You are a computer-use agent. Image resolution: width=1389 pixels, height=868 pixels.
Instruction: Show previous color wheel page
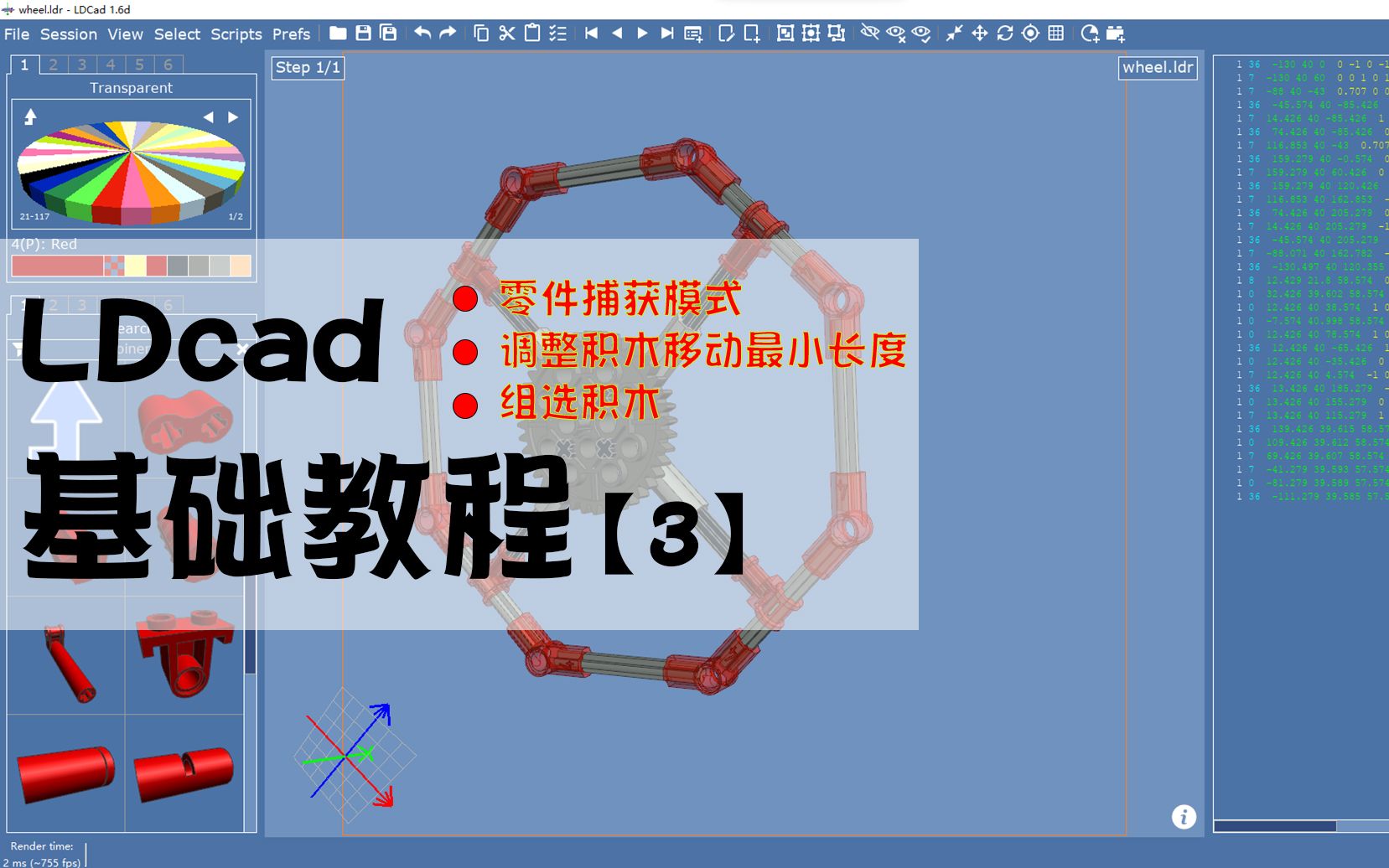(x=208, y=117)
